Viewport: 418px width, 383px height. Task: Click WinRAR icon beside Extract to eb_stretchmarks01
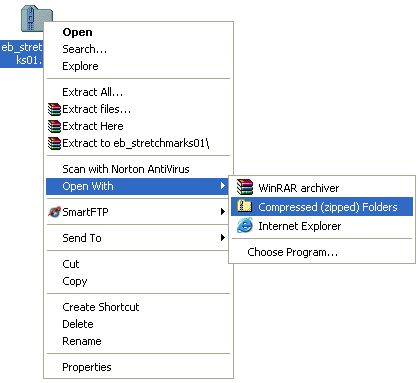coord(54,143)
